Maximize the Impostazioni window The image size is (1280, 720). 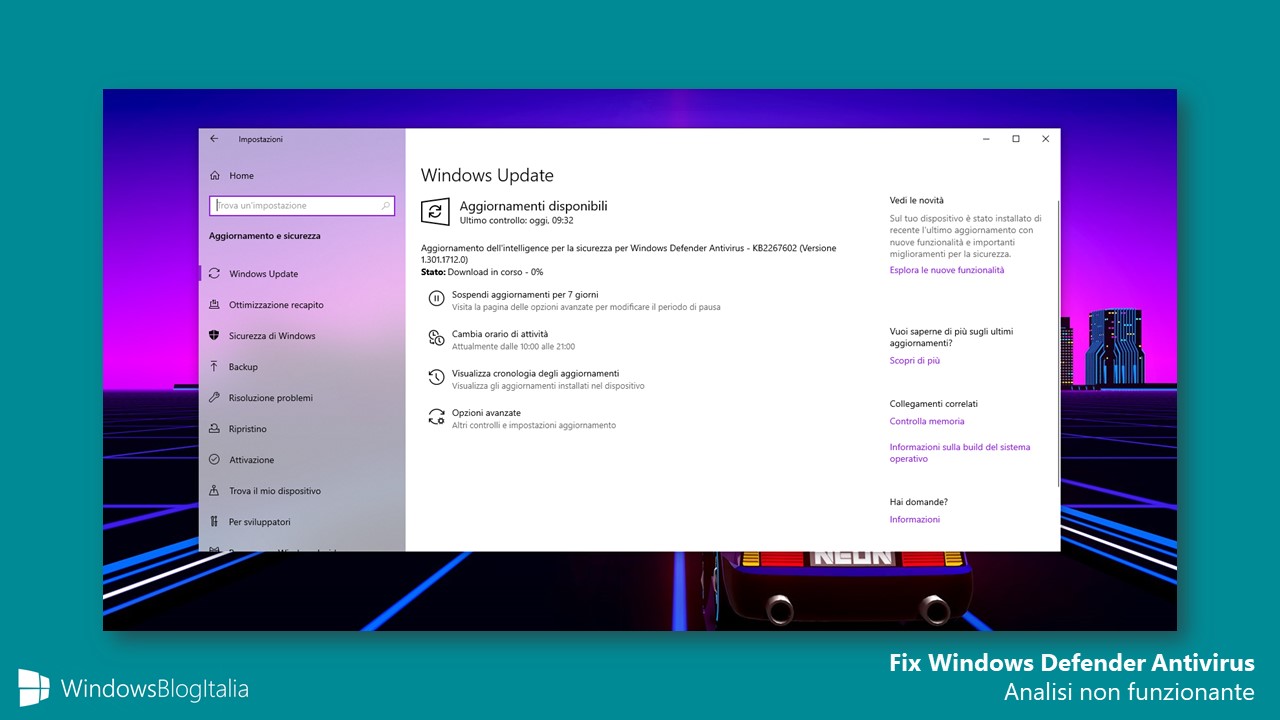click(x=1016, y=139)
